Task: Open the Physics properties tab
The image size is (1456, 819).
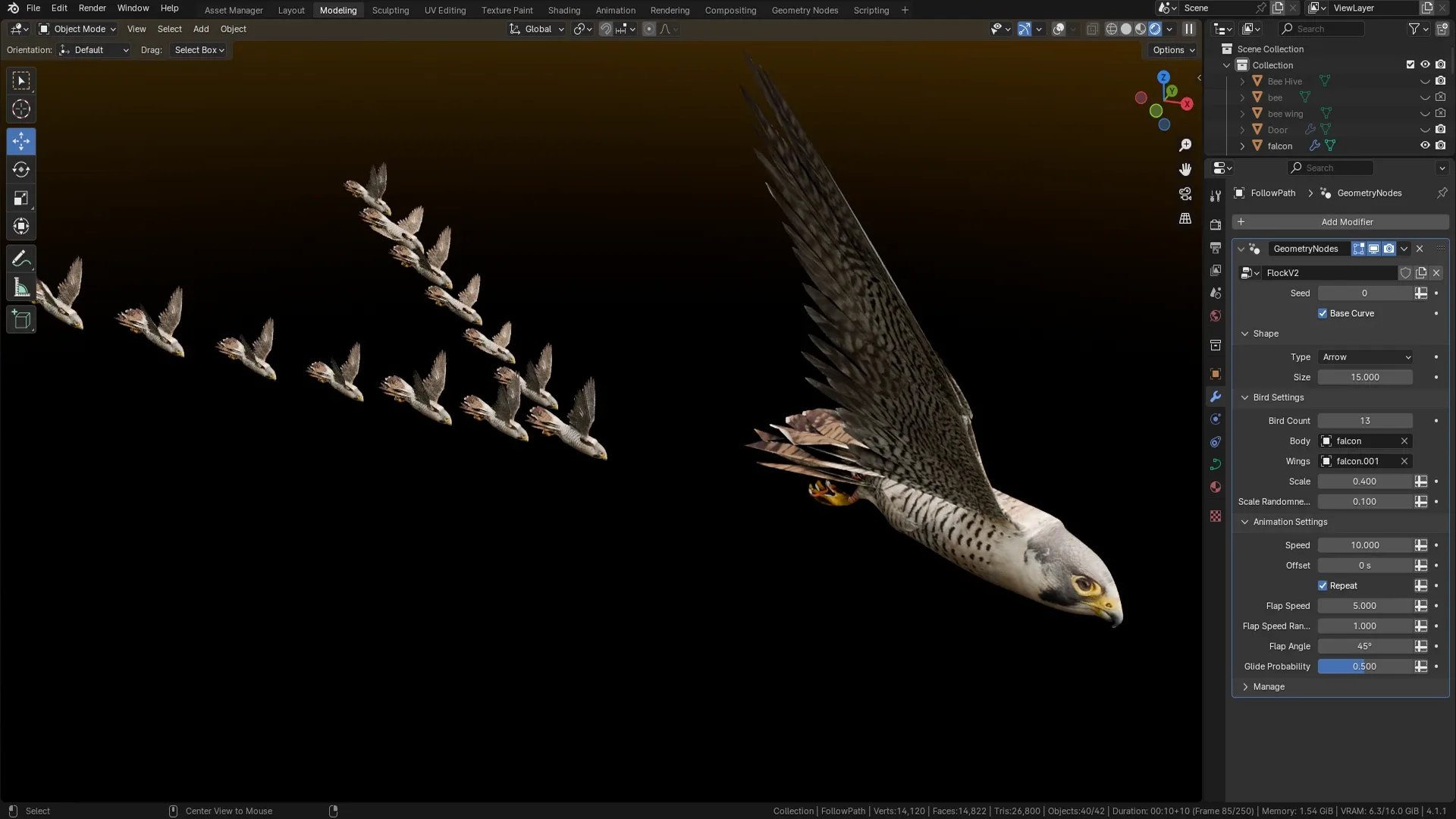Action: 1216,441
